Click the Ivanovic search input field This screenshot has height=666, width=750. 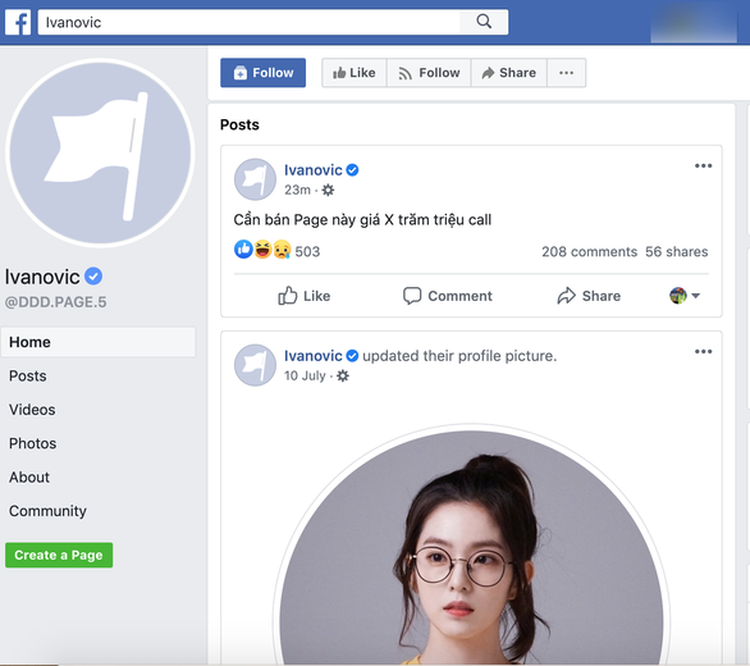[249, 22]
